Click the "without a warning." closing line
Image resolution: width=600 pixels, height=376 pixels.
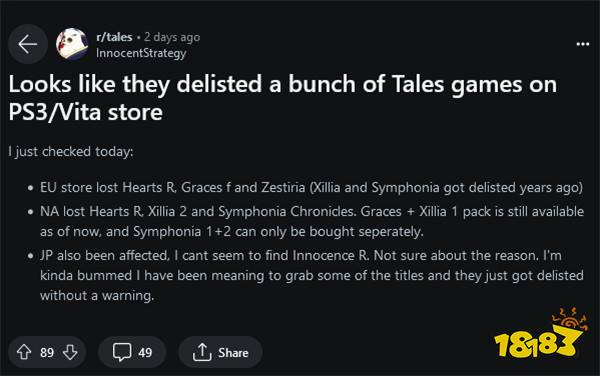(97, 296)
